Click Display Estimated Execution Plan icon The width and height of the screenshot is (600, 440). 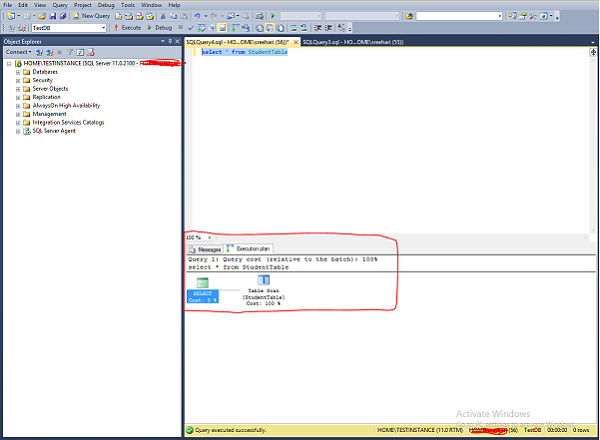(x=201, y=28)
